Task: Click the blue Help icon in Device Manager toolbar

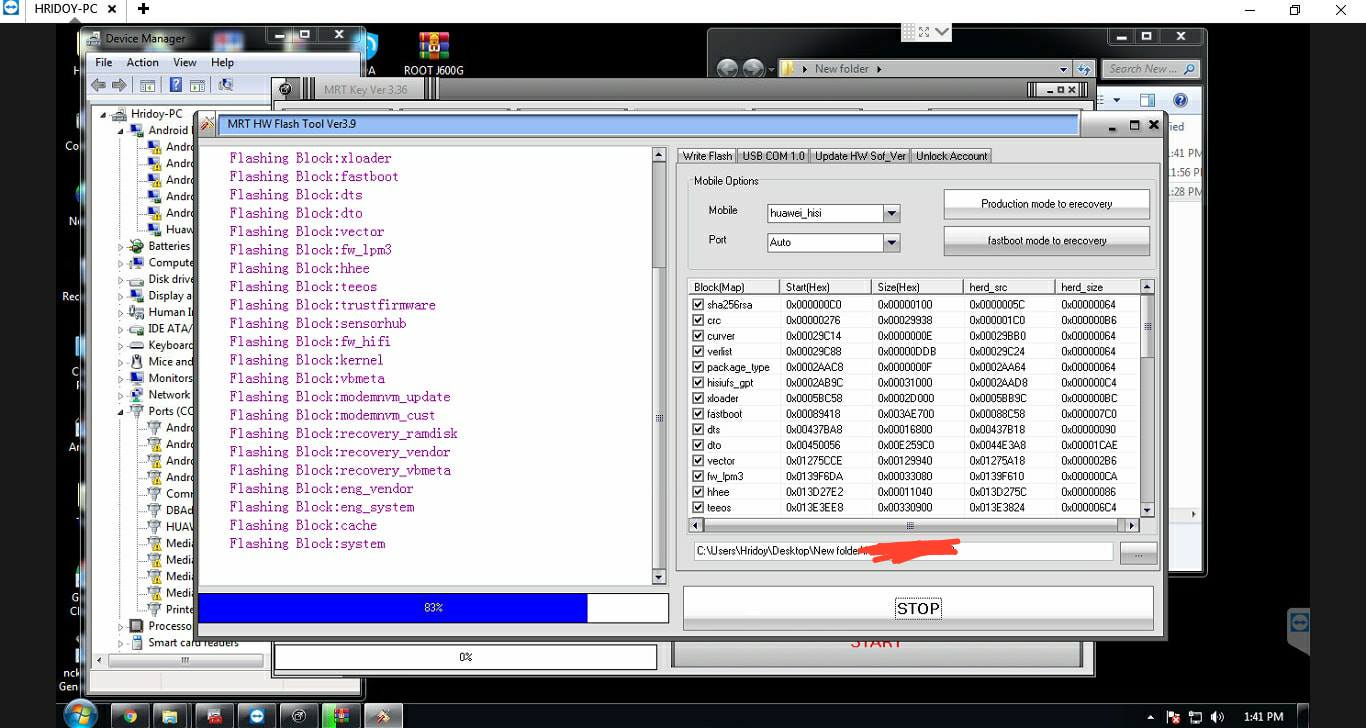Action: 176,86
